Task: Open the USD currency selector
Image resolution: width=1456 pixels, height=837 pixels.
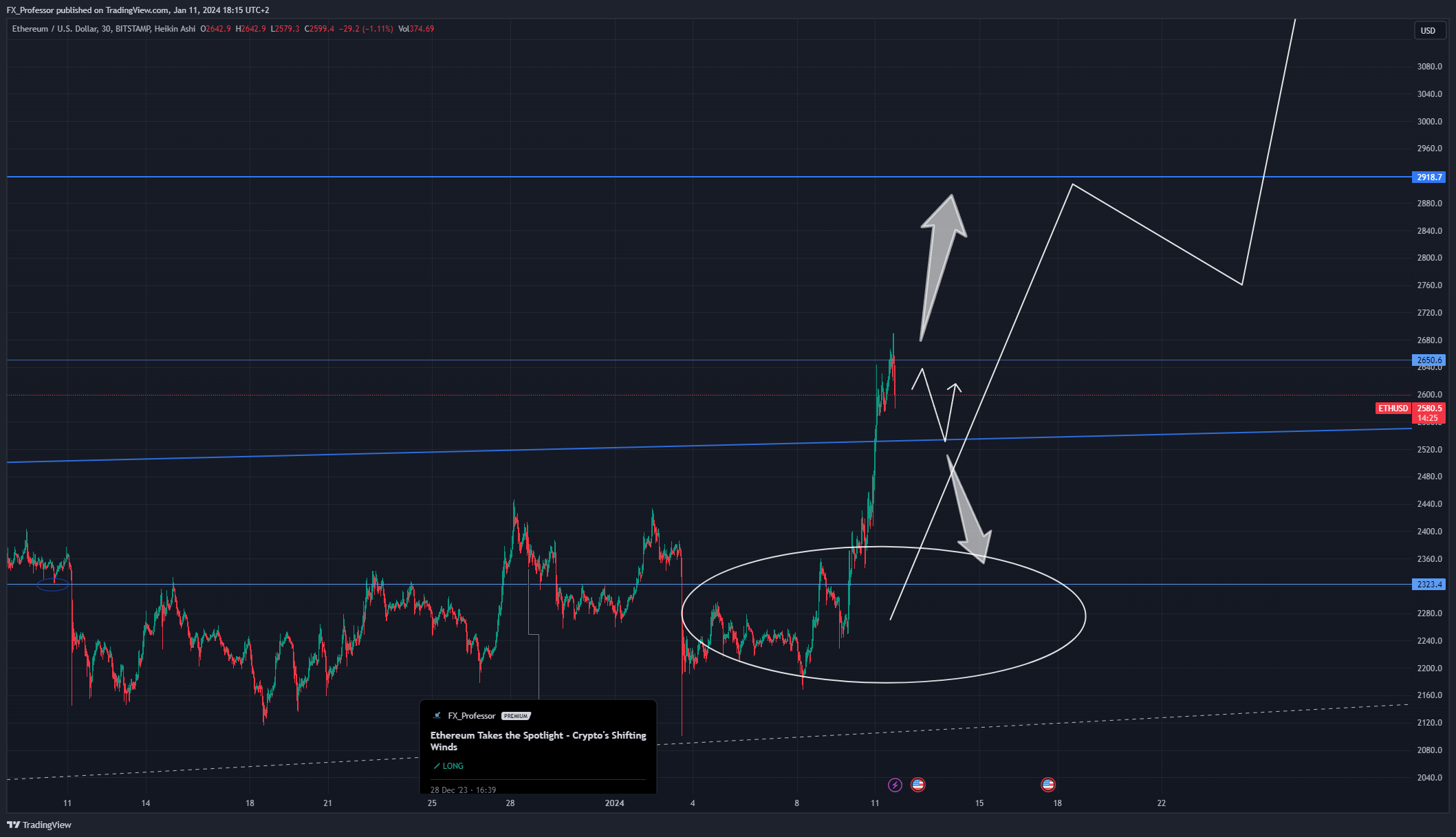Action: pyautogui.click(x=1428, y=30)
